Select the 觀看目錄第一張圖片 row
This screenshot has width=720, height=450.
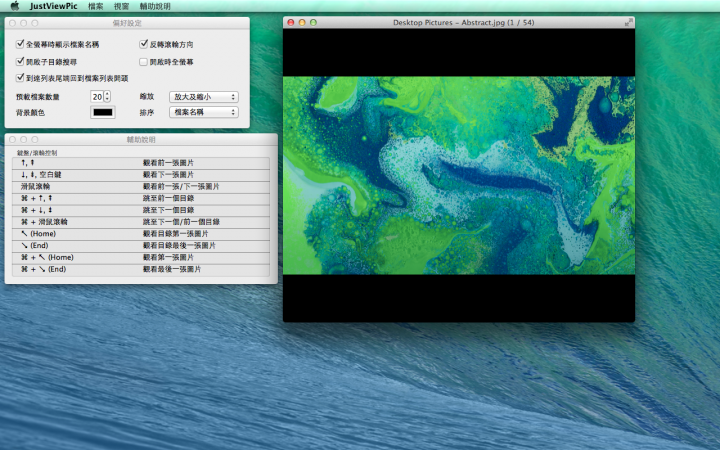coord(141,234)
